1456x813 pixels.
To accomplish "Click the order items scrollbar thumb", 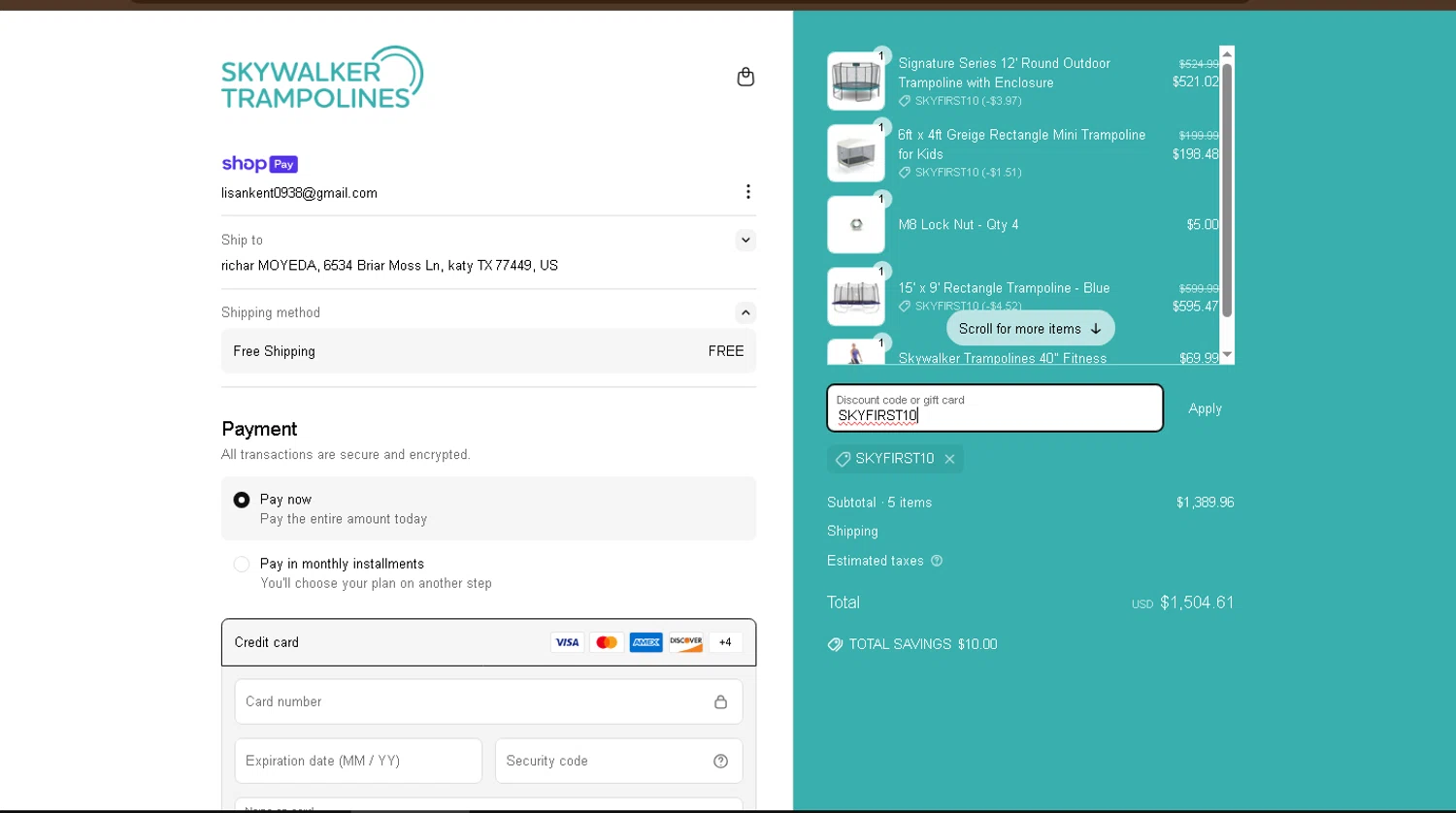I will pyautogui.click(x=1227, y=189).
